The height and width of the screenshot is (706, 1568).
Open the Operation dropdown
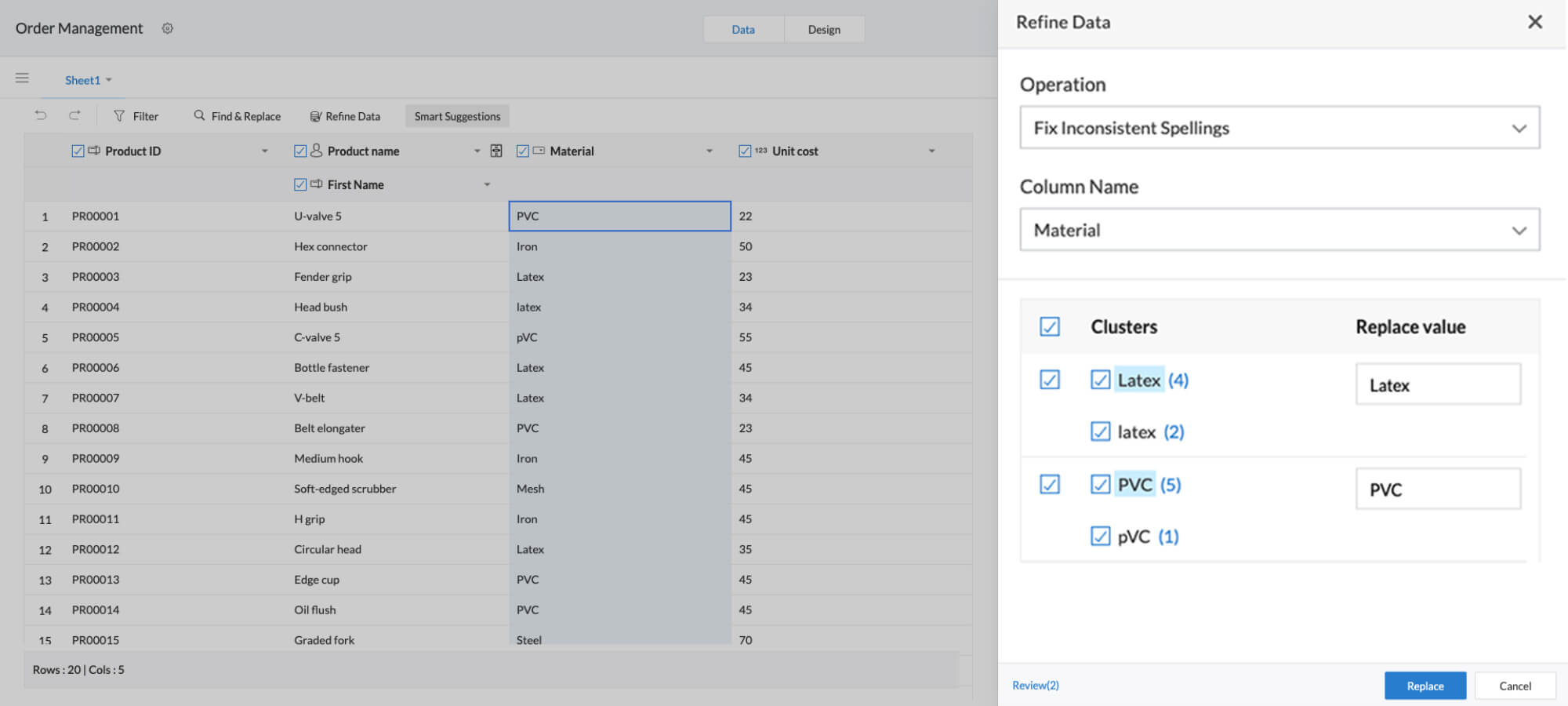click(x=1279, y=128)
